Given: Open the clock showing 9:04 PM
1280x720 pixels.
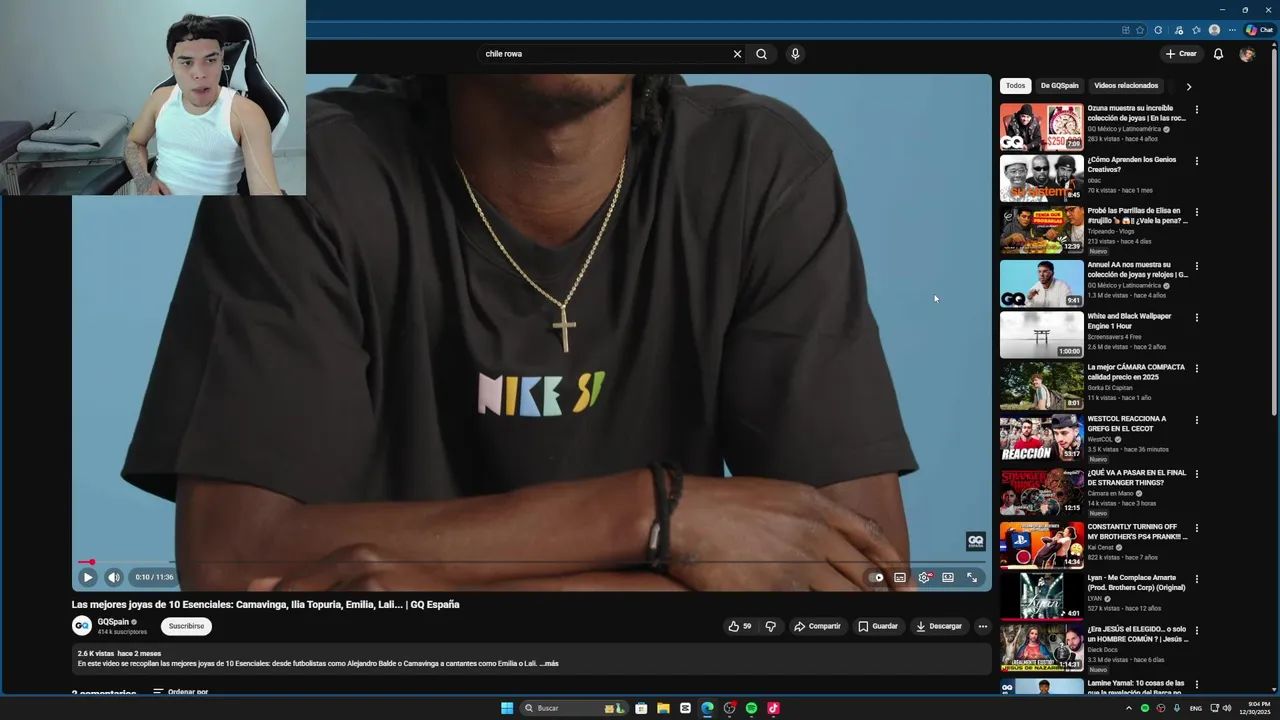Looking at the screenshot, I should (1254, 708).
